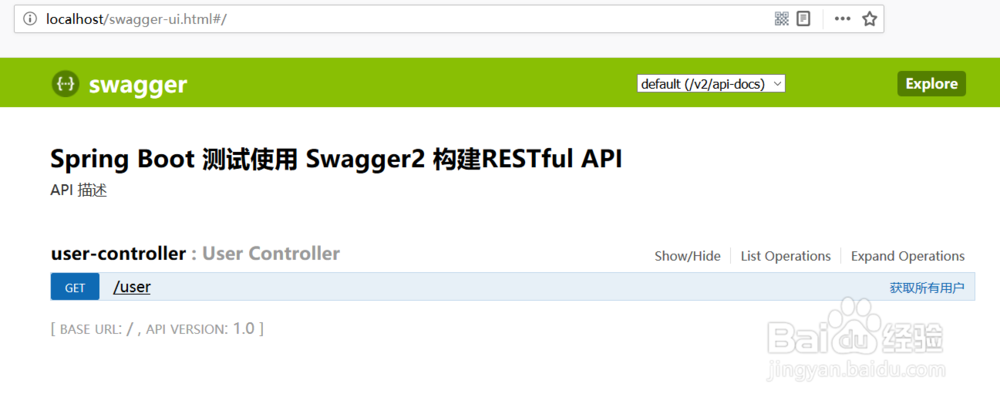Viewport: 1000px width, 404px height.
Task: Click the BASE URL and API VERSION footer text
Action: pos(157,329)
